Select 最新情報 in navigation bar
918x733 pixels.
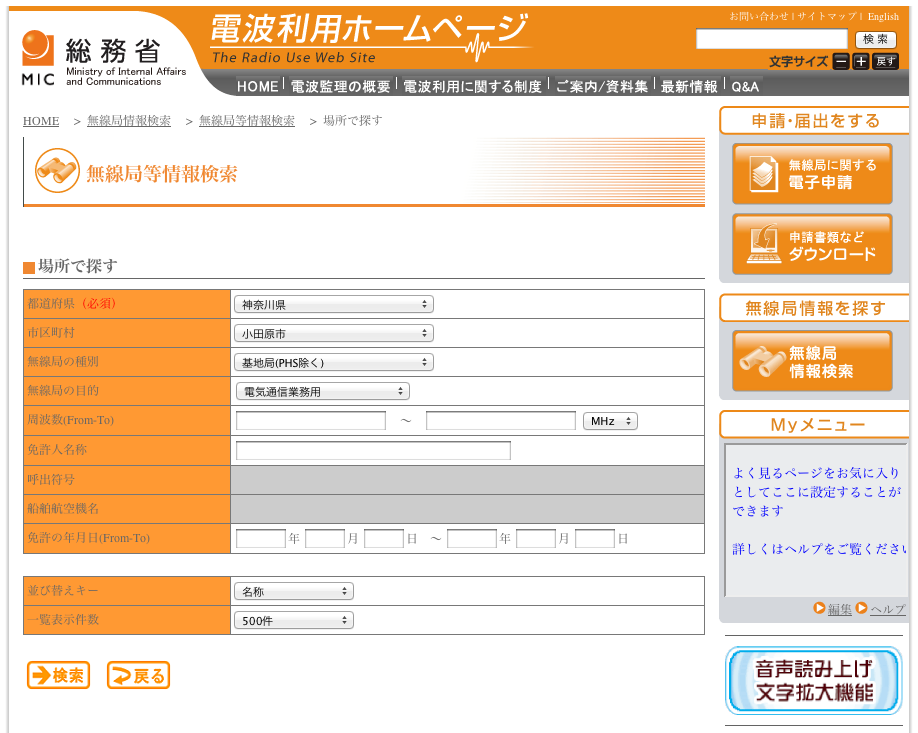tap(689, 87)
